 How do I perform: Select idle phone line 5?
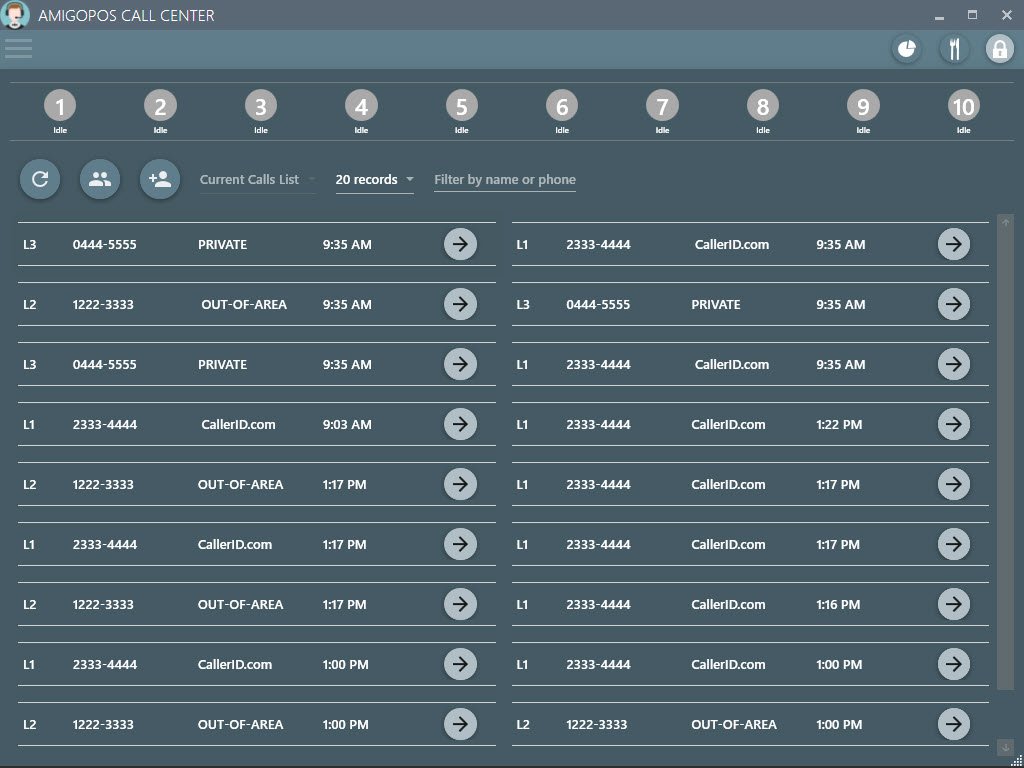pyautogui.click(x=461, y=107)
